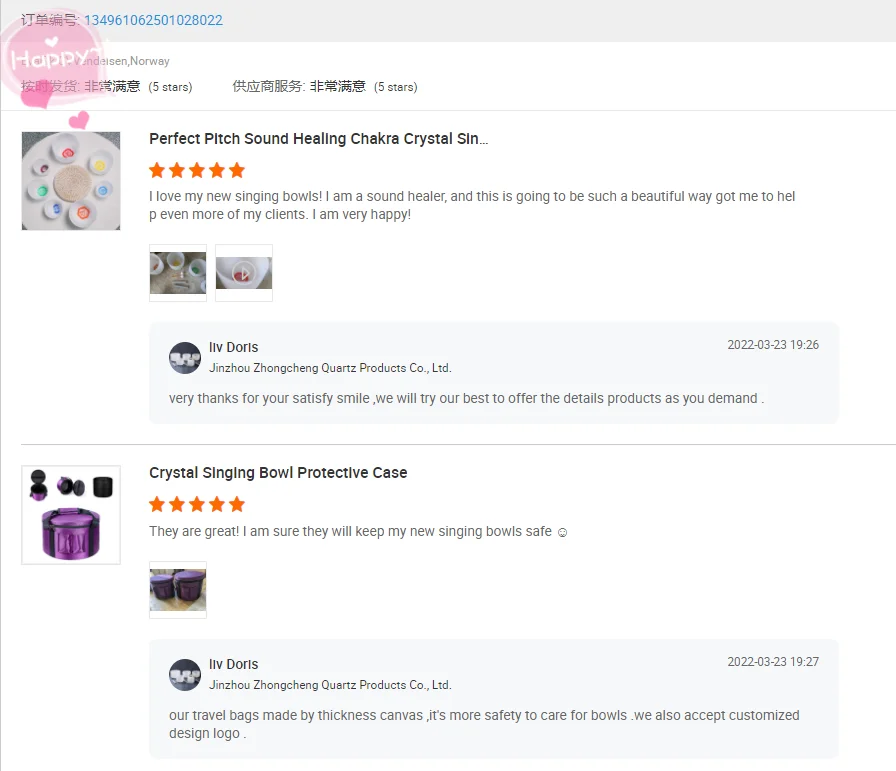Screen dimensions: 896x771
Task: Click the 2022-03-23 19:27 reply timestamp
Action: (773, 662)
